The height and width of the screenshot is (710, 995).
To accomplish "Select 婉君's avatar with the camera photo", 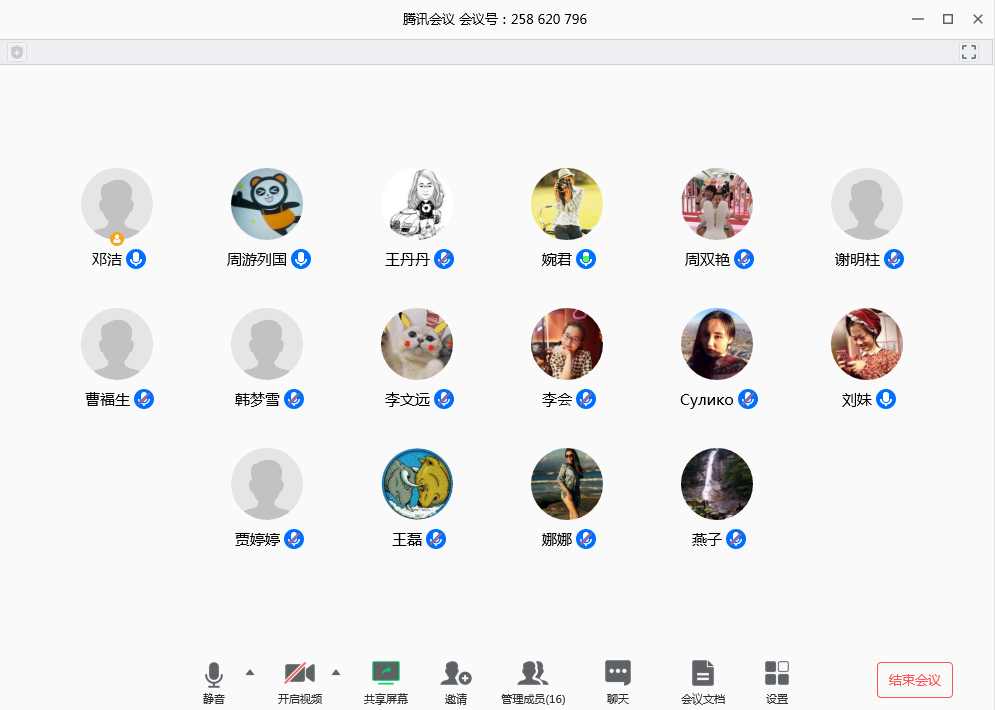I will click(567, 204).
